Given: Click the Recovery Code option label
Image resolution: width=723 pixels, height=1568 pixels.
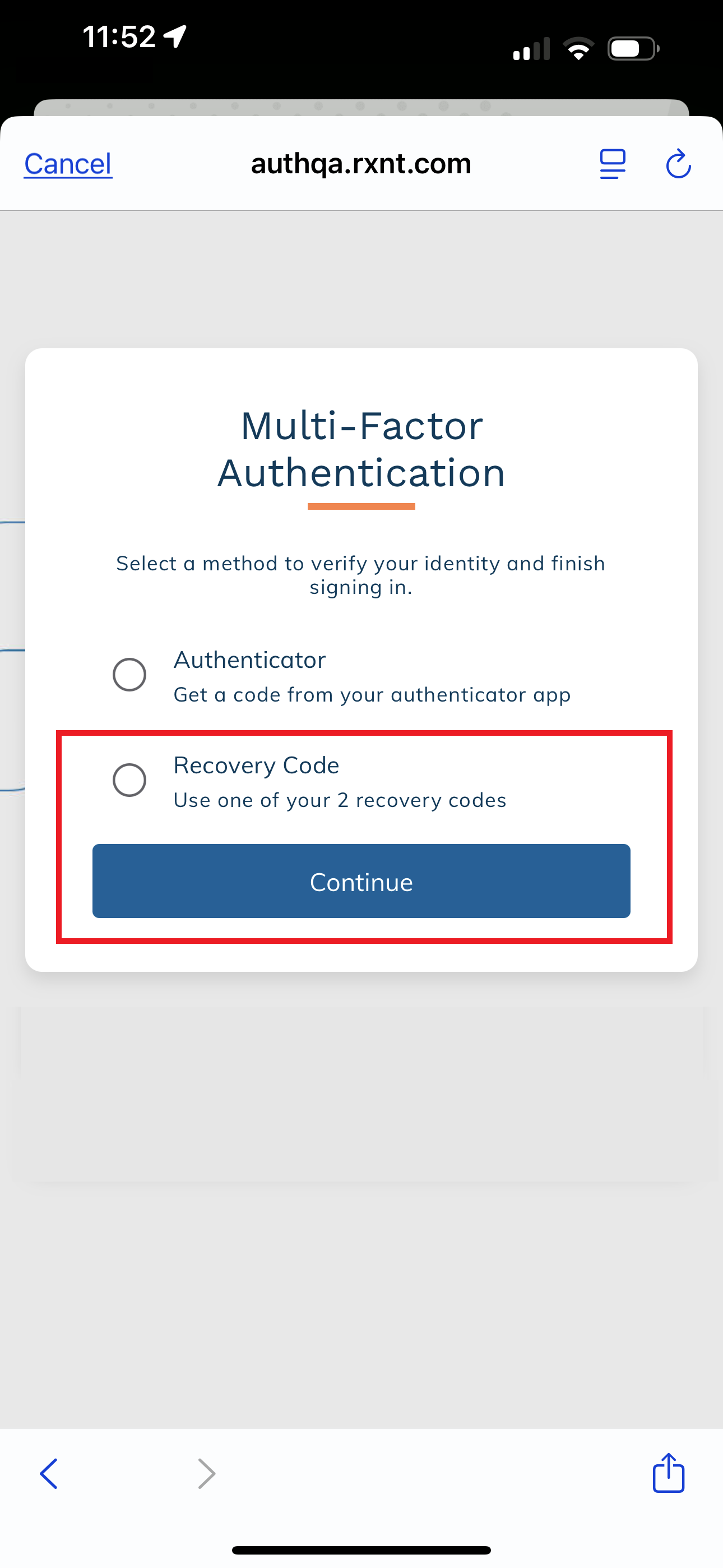Looking at the screenshot, I should tap(256, 765).
